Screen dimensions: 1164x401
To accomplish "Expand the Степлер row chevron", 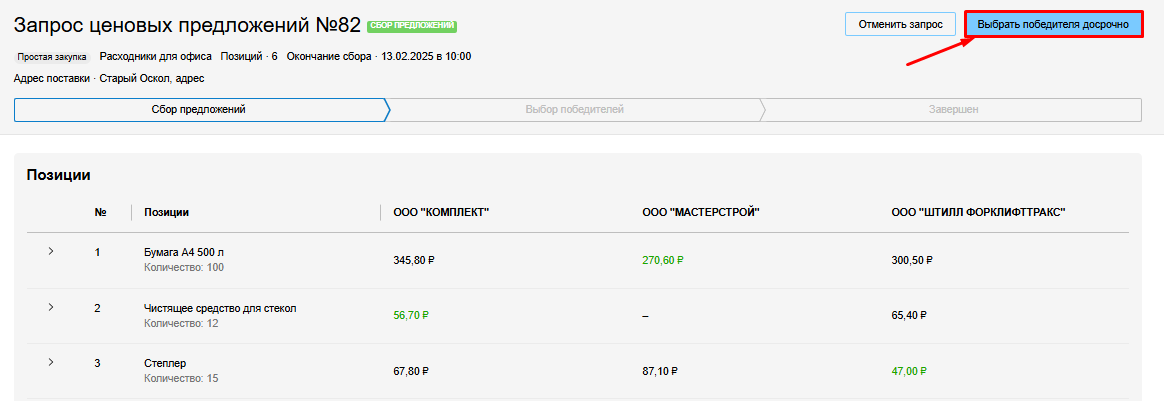I will (51, 362).
